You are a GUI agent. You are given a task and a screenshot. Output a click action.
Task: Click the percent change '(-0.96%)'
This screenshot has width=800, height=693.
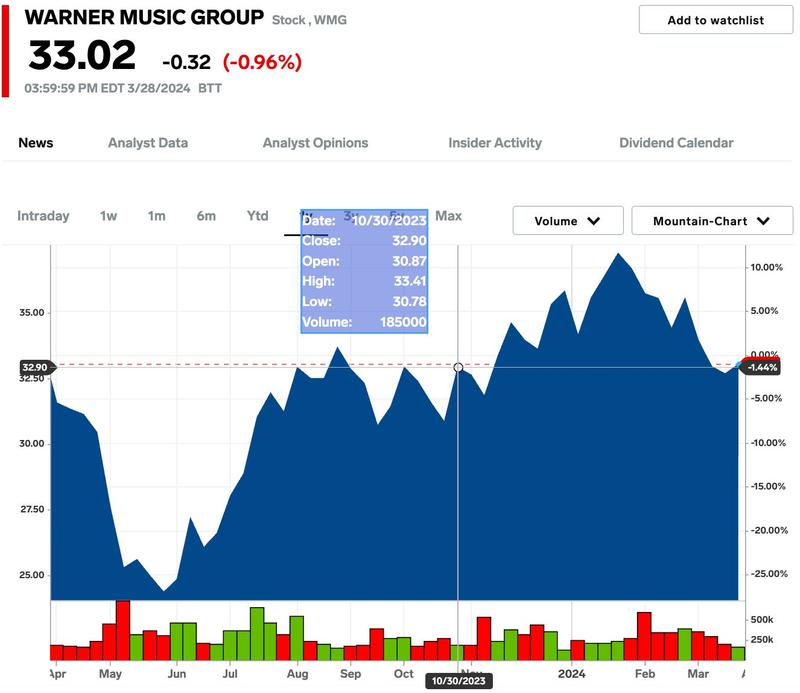(262, 62)
